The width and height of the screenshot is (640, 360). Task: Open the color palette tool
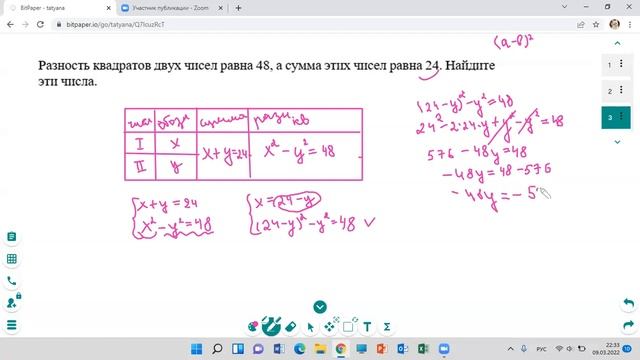coord(253,327)
